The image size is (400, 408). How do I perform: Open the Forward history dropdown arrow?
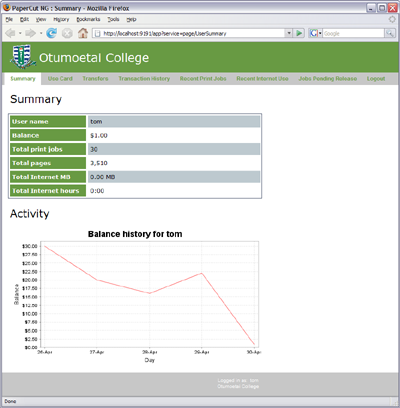click(x=41, y=33)
